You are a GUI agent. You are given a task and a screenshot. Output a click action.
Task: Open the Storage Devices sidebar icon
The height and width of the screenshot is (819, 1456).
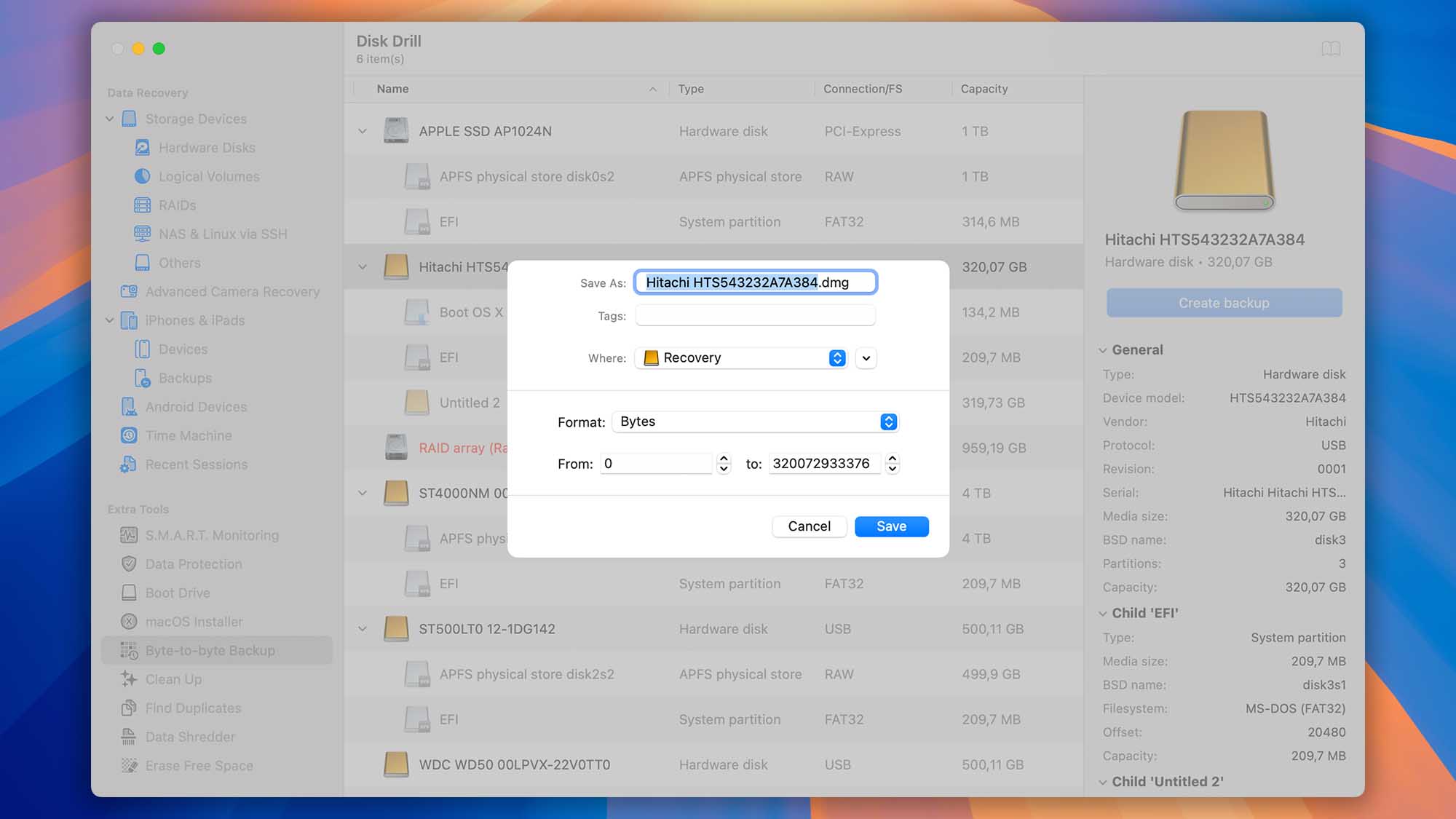tap(129, 119)
